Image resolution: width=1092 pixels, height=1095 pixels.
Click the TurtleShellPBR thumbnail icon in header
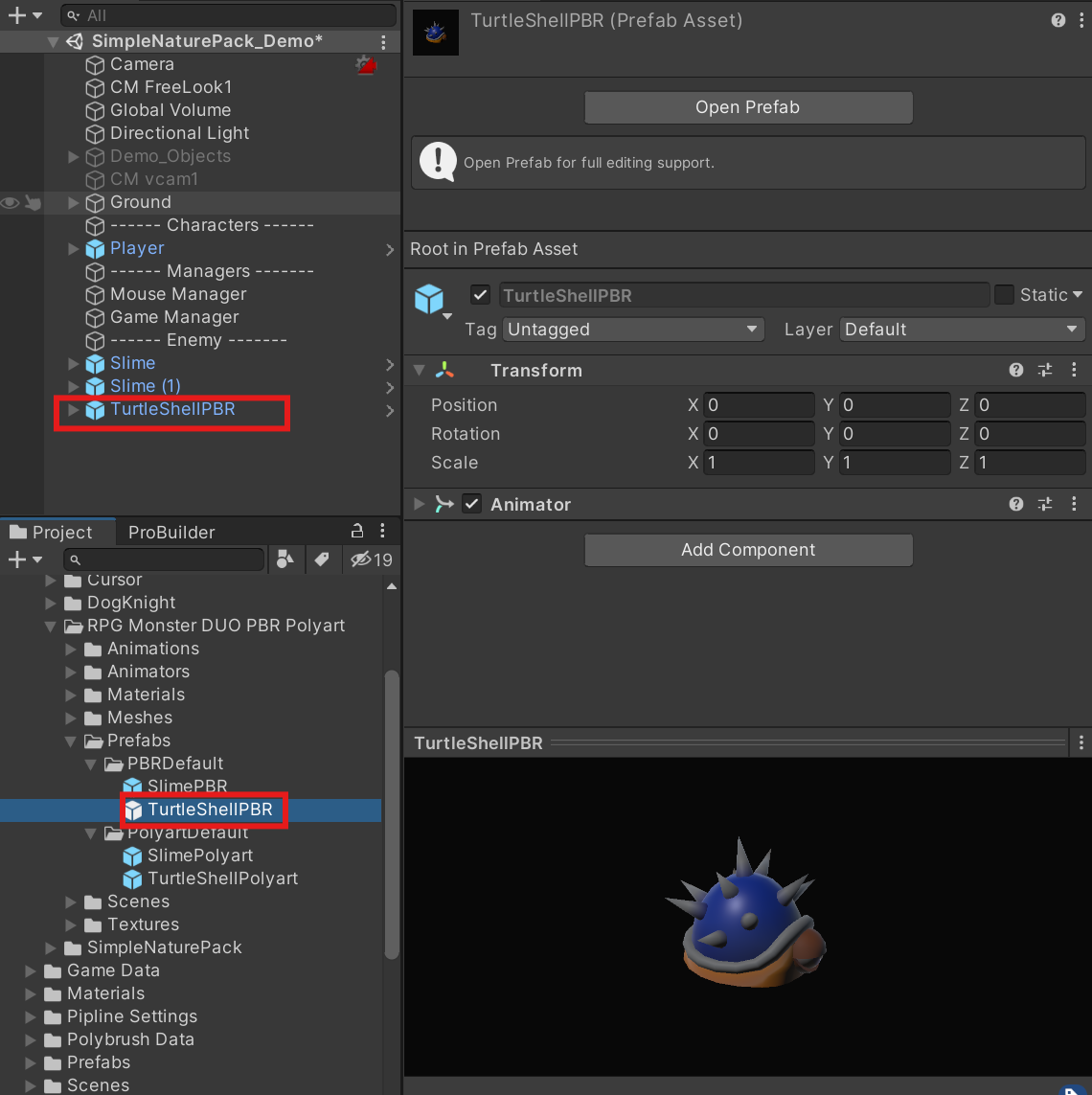point(436,33)
